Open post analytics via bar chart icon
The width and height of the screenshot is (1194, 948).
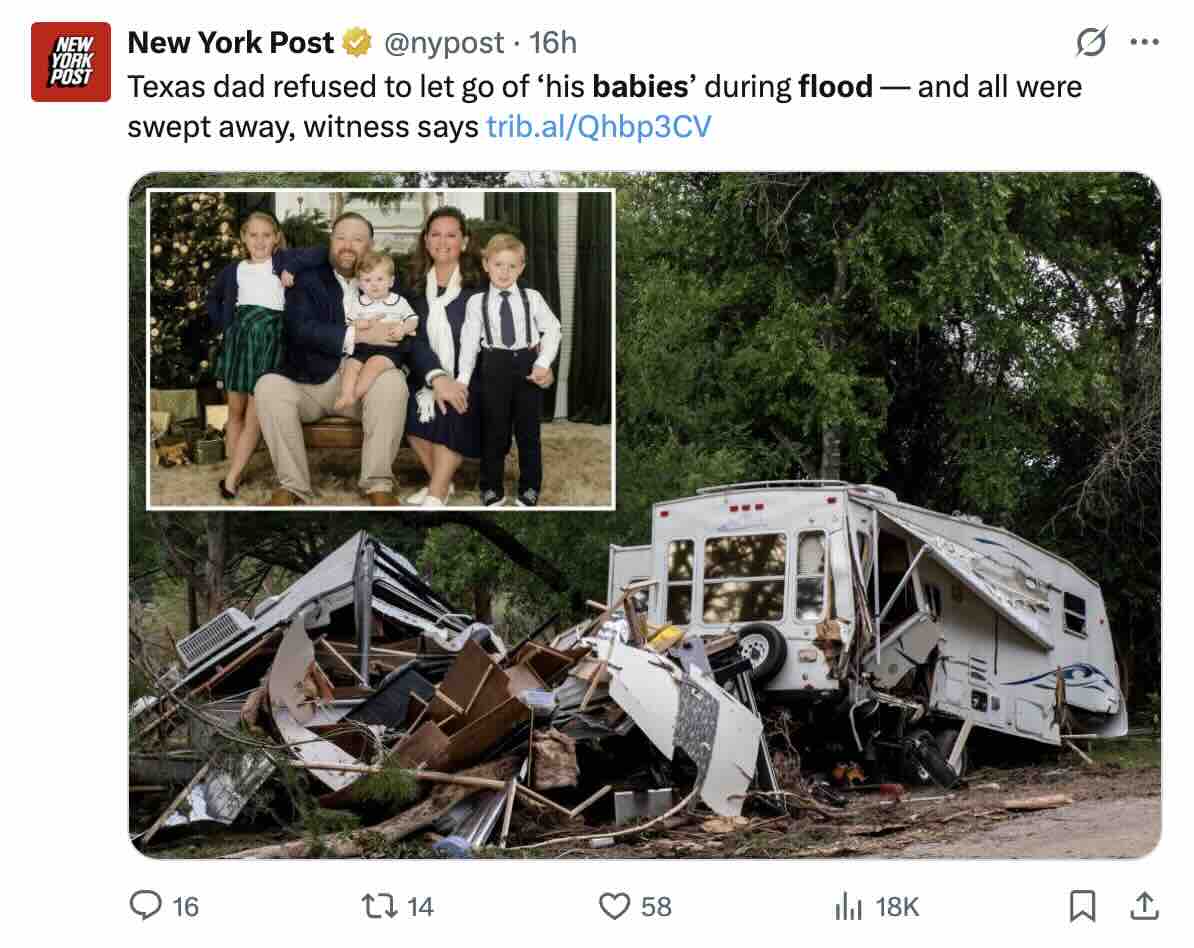pos(849,906)
